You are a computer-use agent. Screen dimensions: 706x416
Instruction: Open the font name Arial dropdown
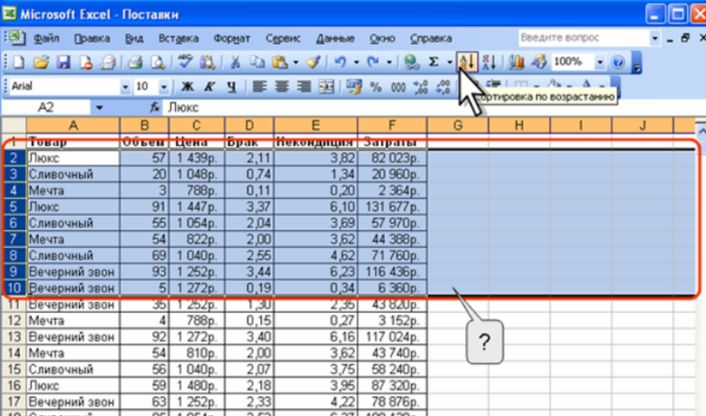coord(124,87)
